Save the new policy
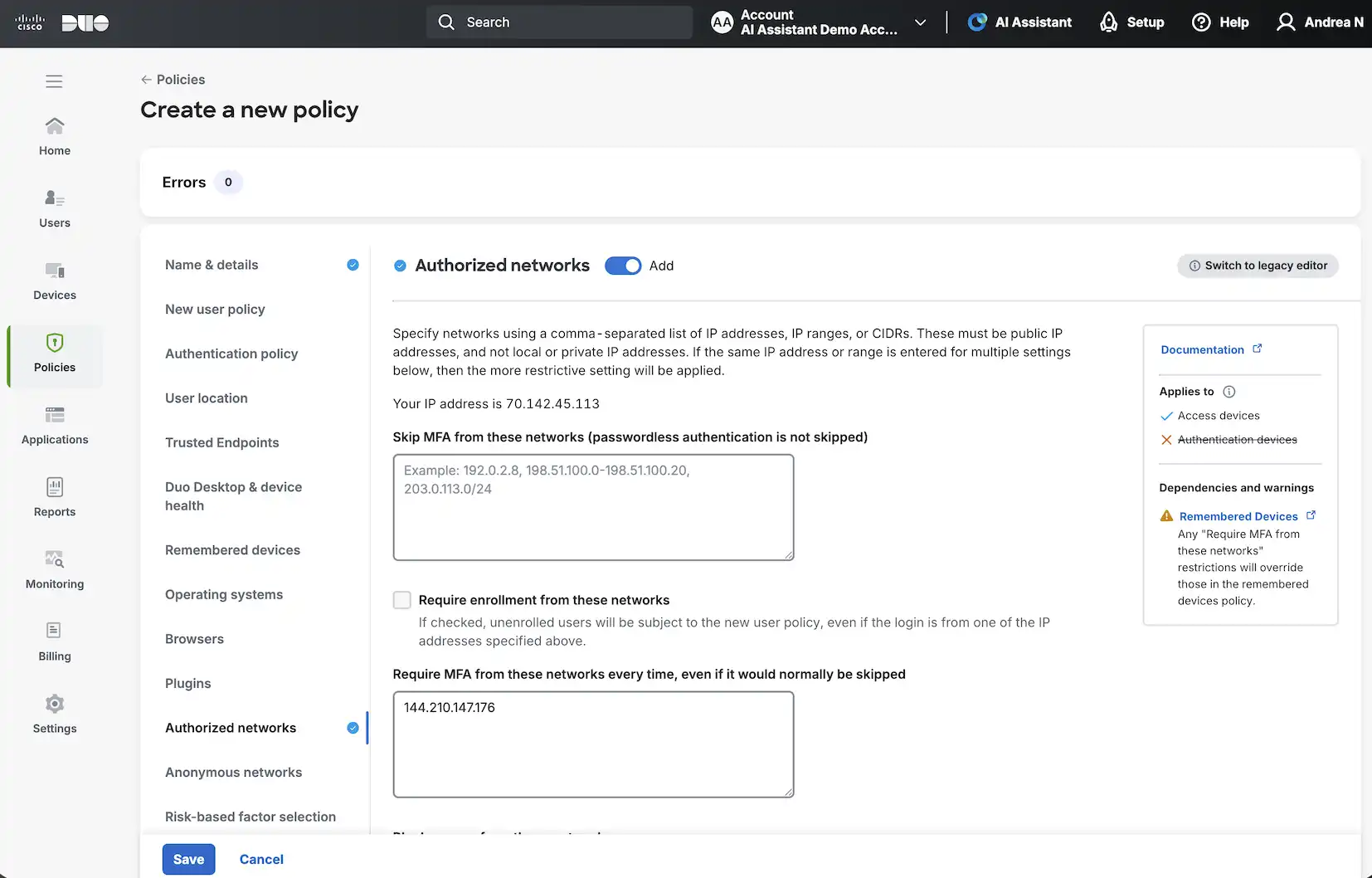The width and height of the screenshot is (1372, 878). click(x=188, y=859)
